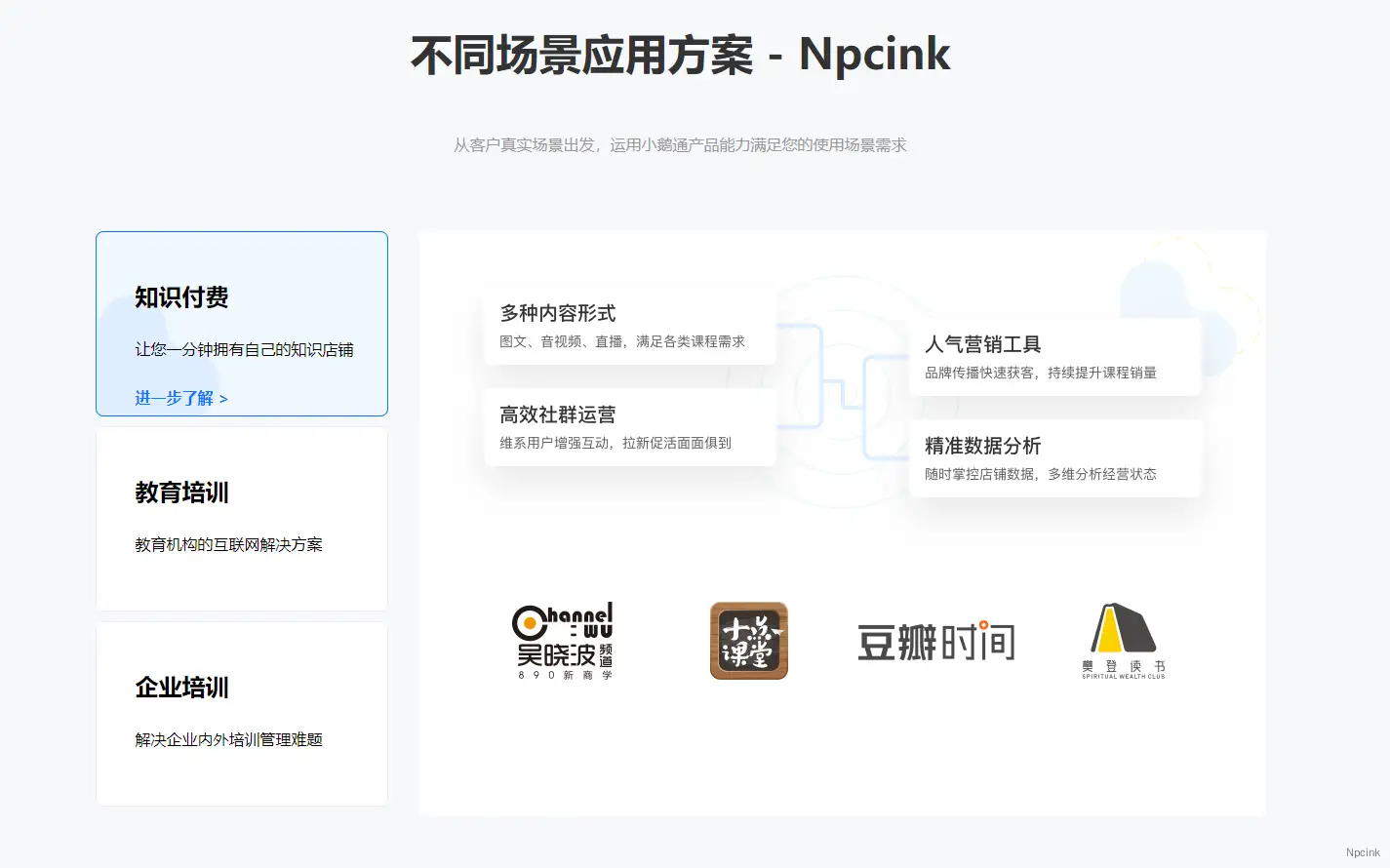Click the 不同场景应用方案 - Npcink page heading
The width and height of the screenshot is (1390, 868).
680,55
